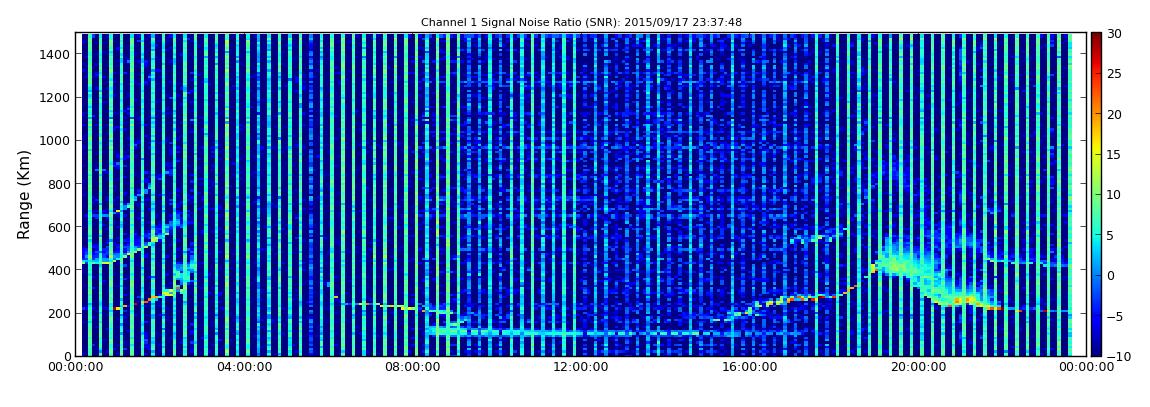Click the colorbar value 30
Screen dimensions: 1150x407
point(1114,34)
